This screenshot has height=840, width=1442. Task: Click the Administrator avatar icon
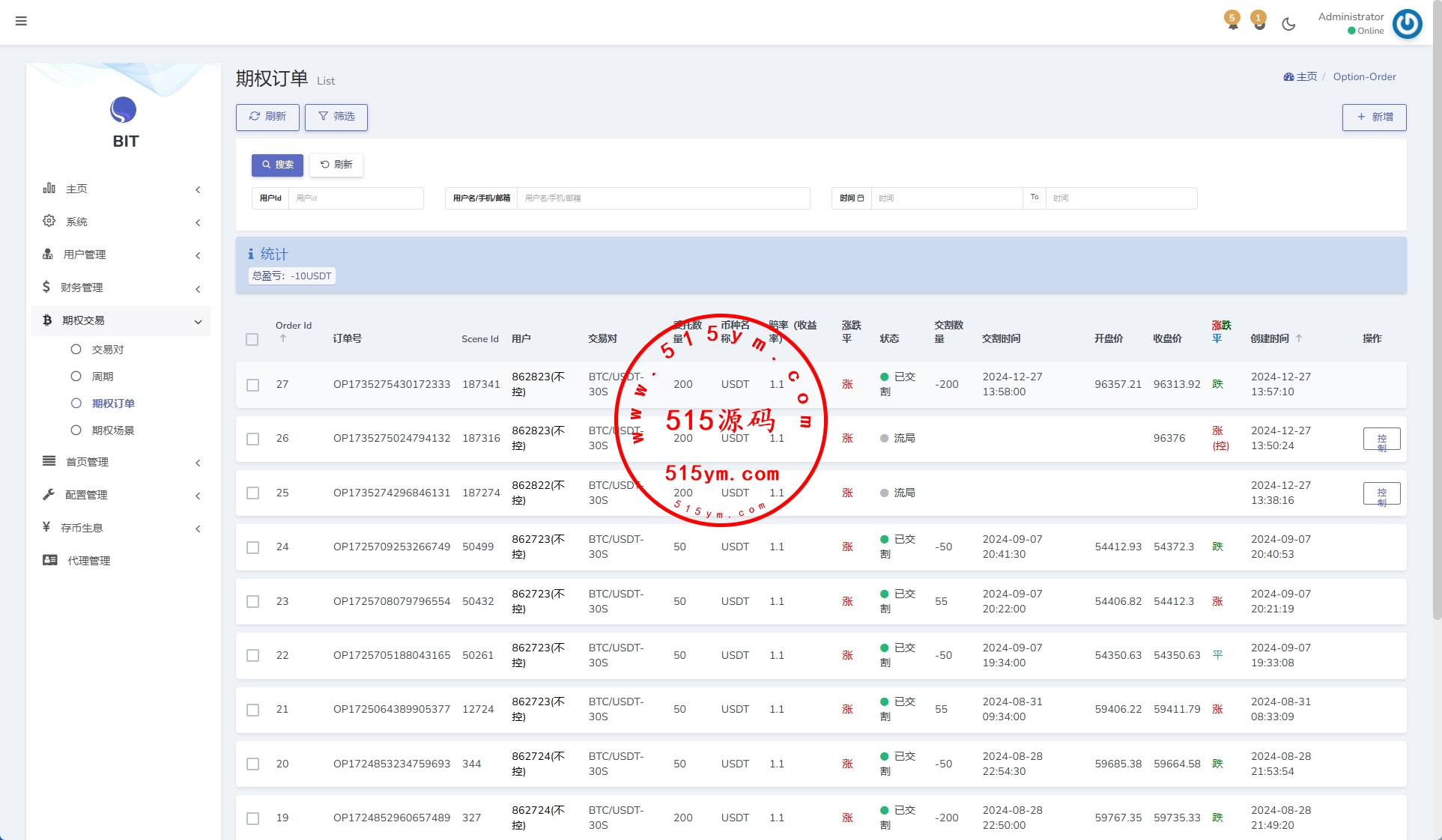1407,23
